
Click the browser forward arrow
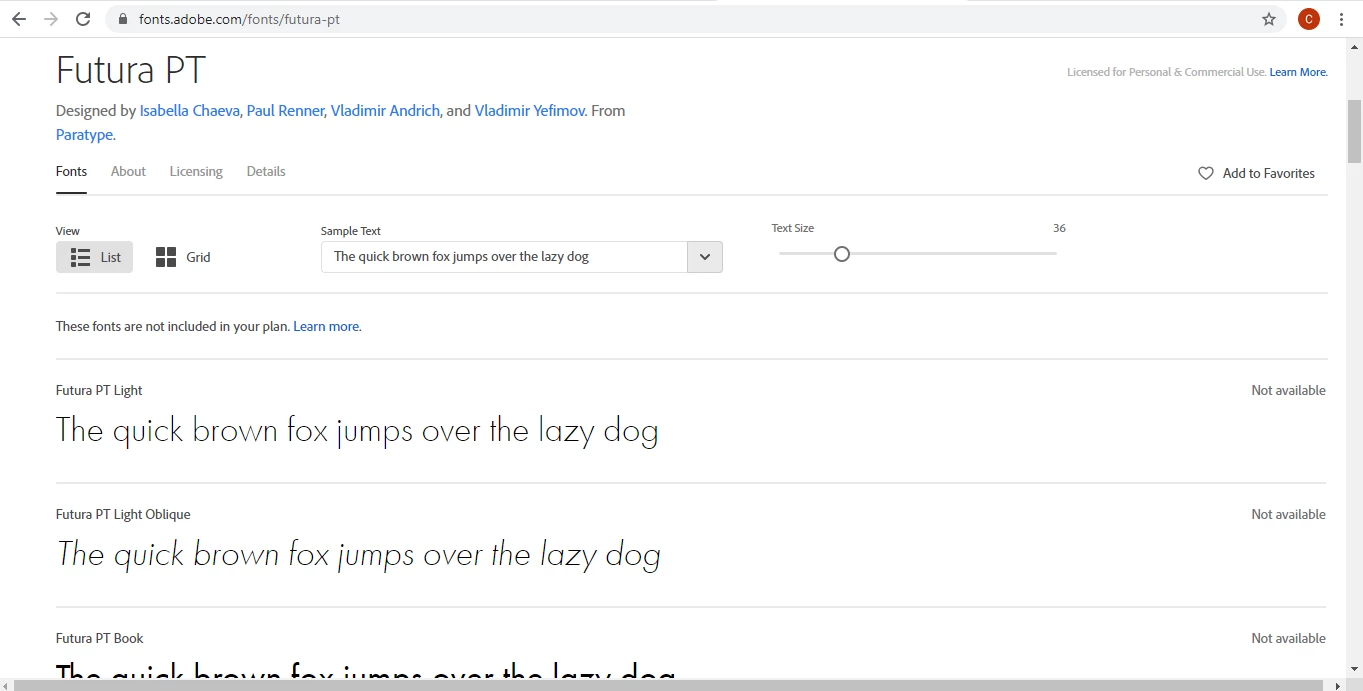51,19
